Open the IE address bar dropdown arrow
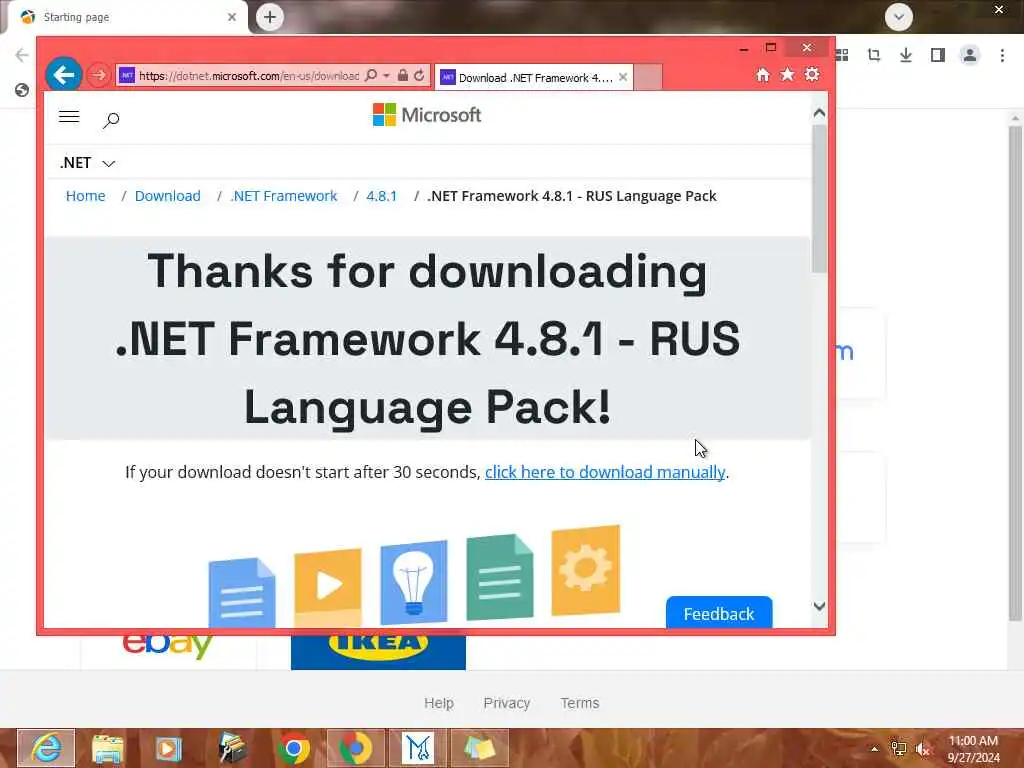The image size is (1024, 768). tap(387, 76)
